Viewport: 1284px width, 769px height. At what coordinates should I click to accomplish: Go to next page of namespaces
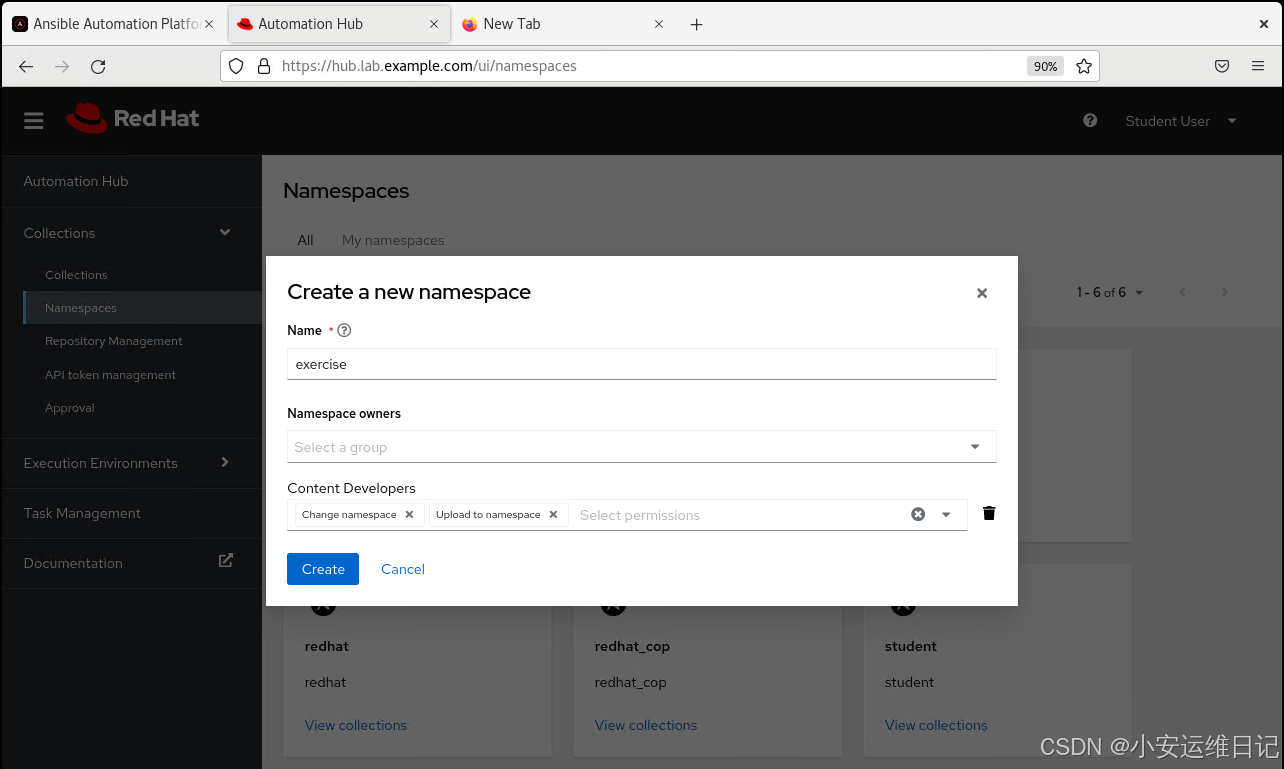coord(1225,292)
